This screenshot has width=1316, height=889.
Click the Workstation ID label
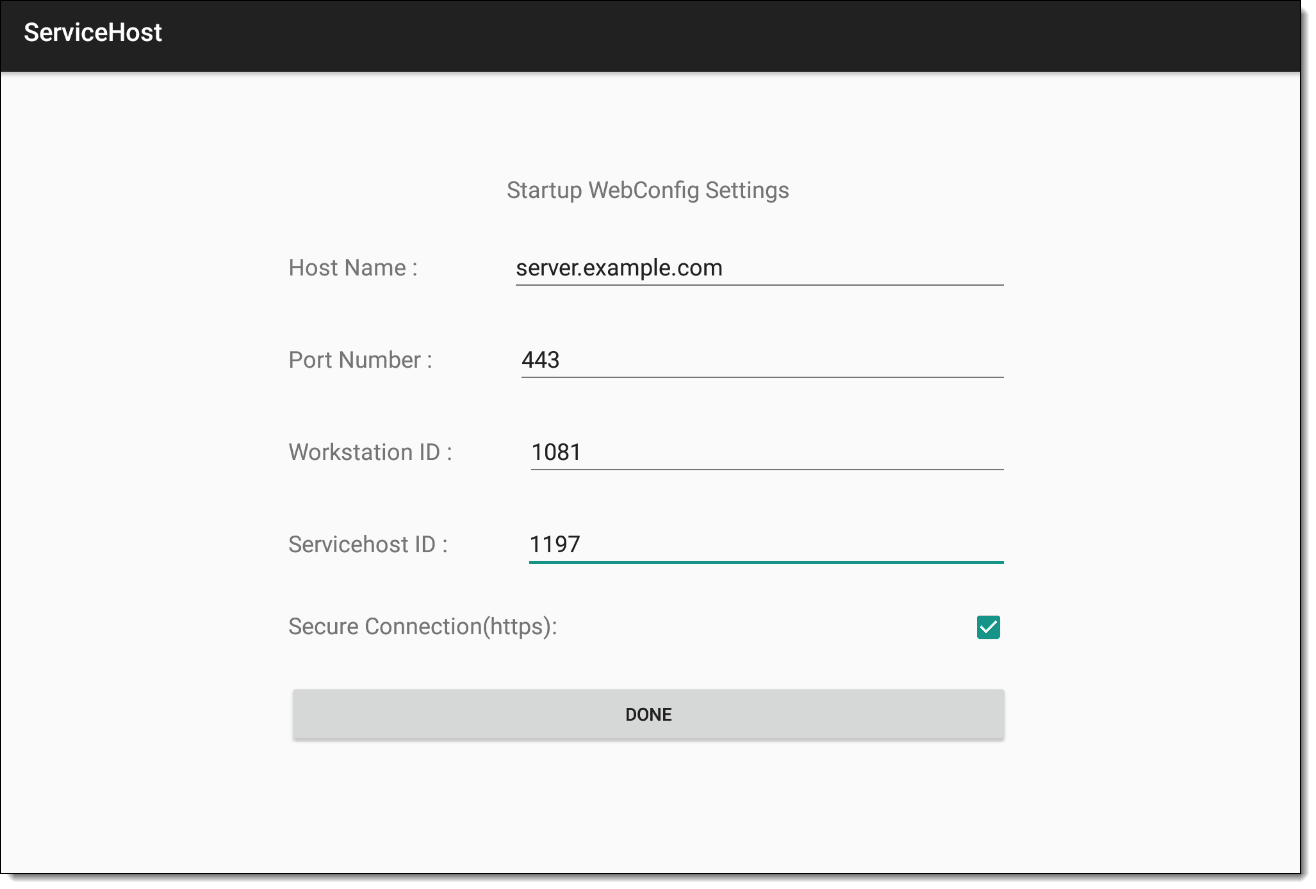370,452
